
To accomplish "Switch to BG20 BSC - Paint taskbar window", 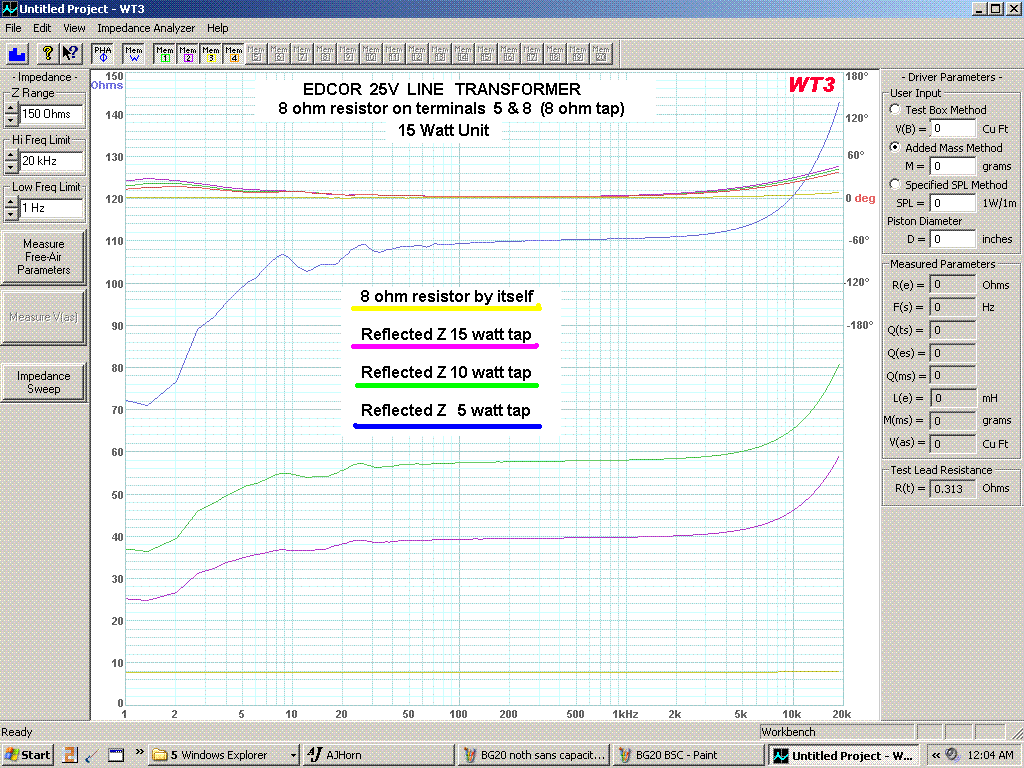I will pyautogui.click(x=688, y=755).
